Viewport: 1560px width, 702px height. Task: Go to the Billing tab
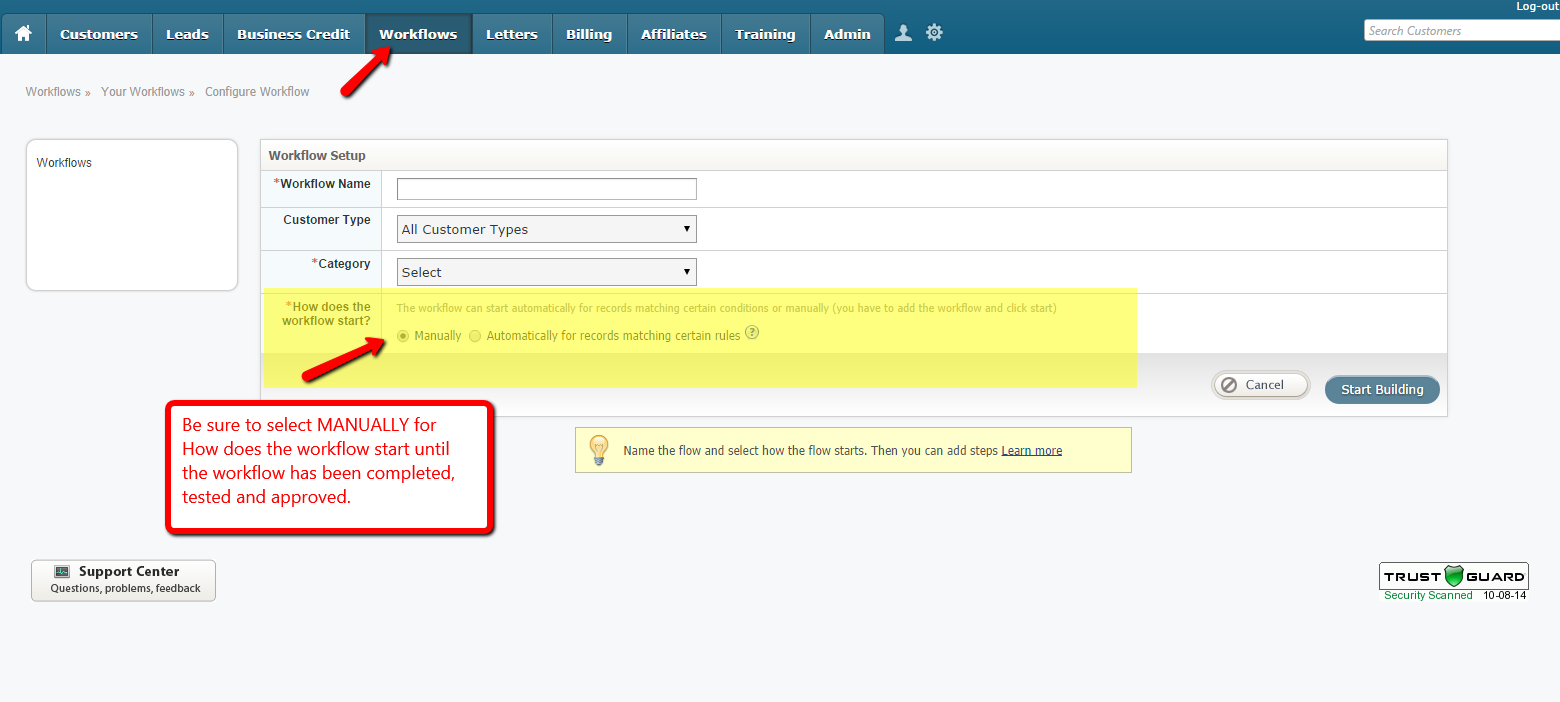[x=589, y=34]
